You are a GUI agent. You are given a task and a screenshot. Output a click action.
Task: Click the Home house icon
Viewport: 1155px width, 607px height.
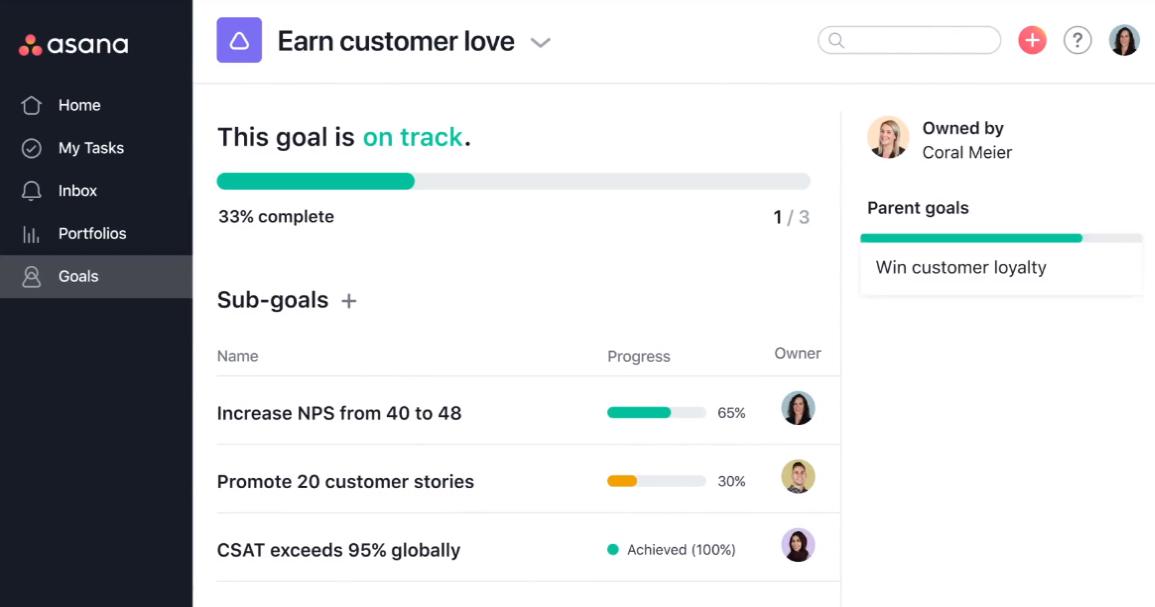pos(32,105)
